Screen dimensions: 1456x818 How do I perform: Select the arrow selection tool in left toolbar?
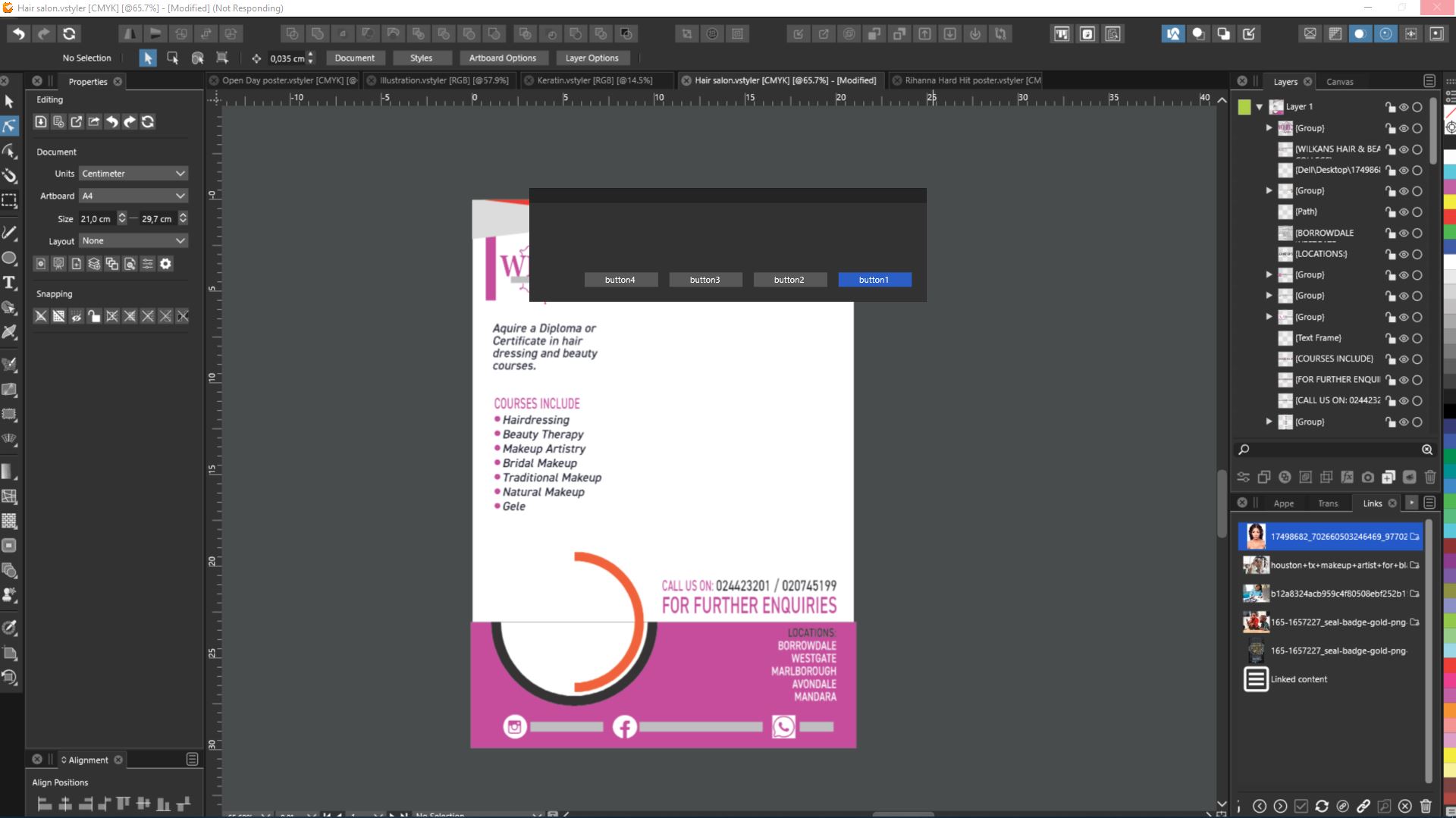tap(10, 102)
